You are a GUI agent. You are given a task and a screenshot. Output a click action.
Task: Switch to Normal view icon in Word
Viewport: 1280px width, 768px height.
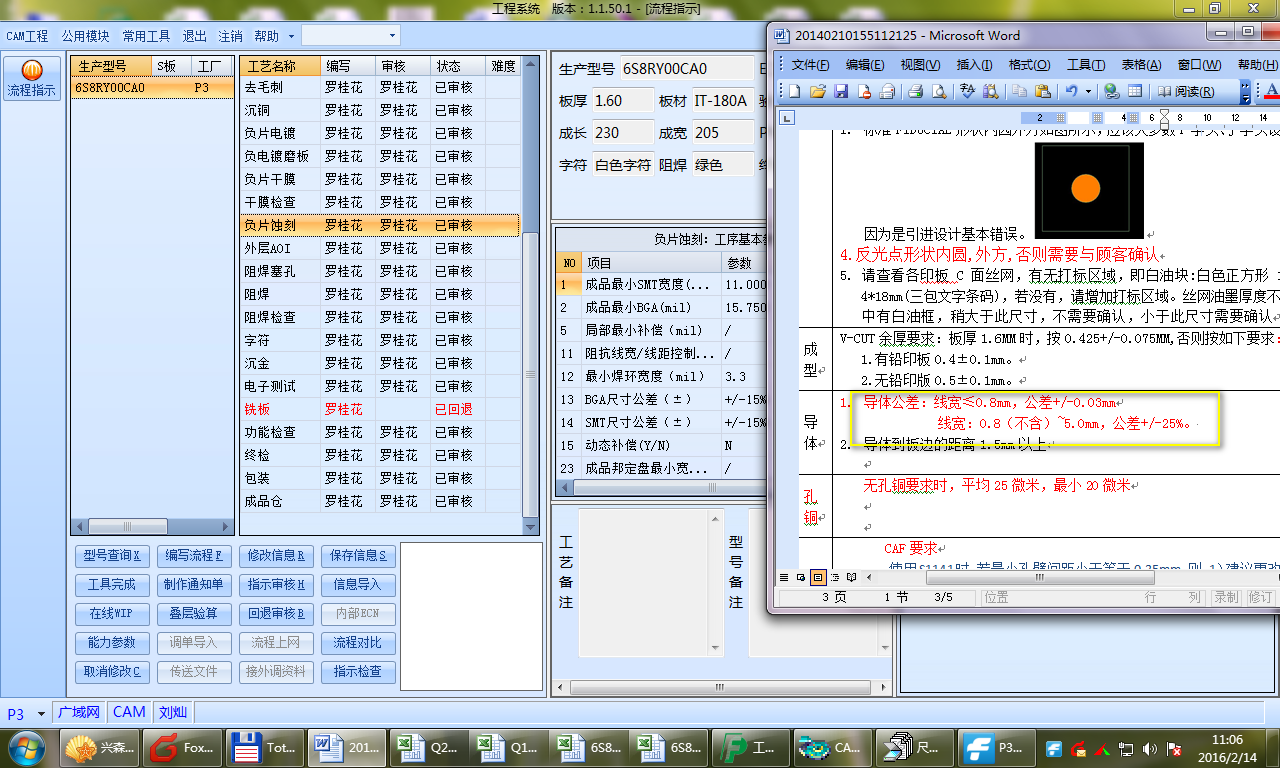click(x=785, y=577)
